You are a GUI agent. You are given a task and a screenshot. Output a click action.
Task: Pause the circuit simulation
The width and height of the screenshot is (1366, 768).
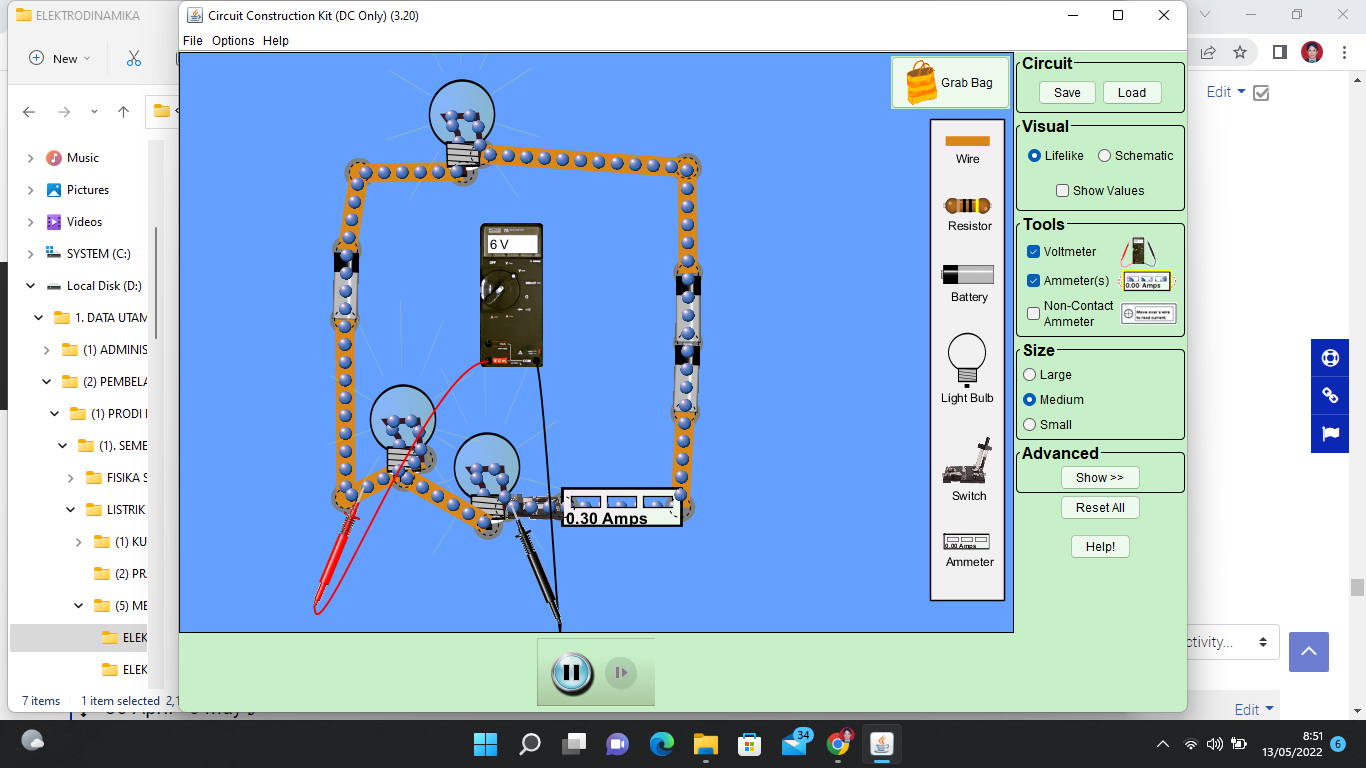pyautogui.click(x=571, y=672)
